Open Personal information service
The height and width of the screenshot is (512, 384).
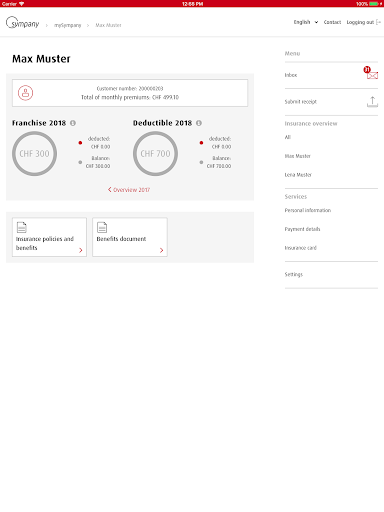pos(308,210)
